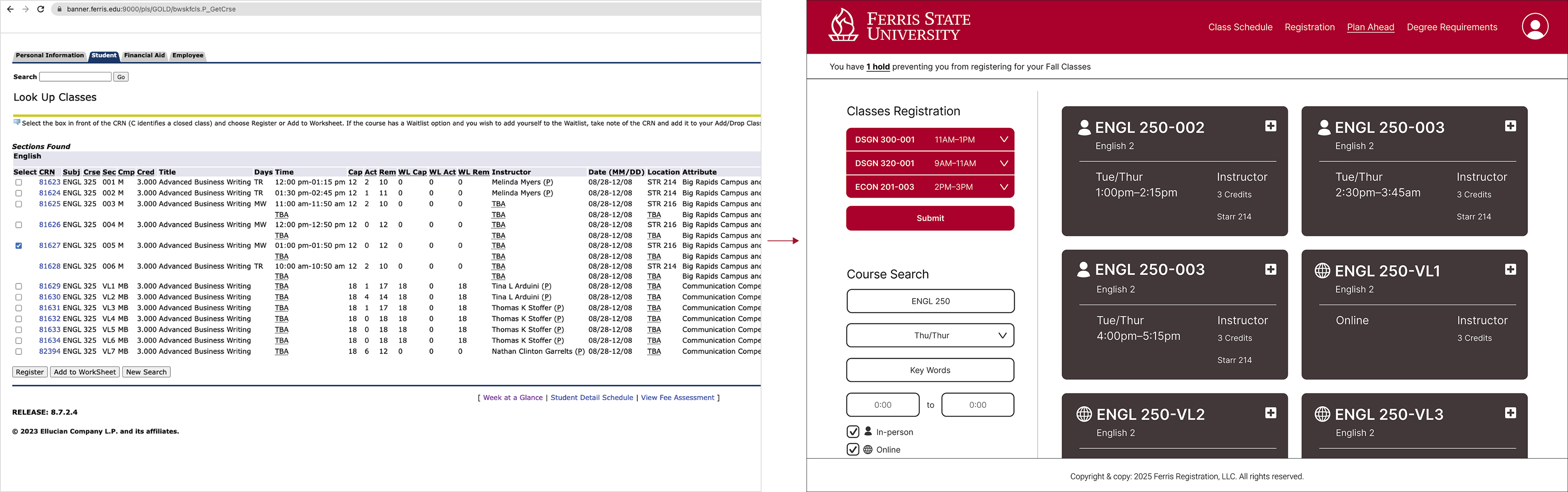Toggle the Online filter checkbox
The height and width of the screenshot is (492, 1568).
click(x=853, y=450)
